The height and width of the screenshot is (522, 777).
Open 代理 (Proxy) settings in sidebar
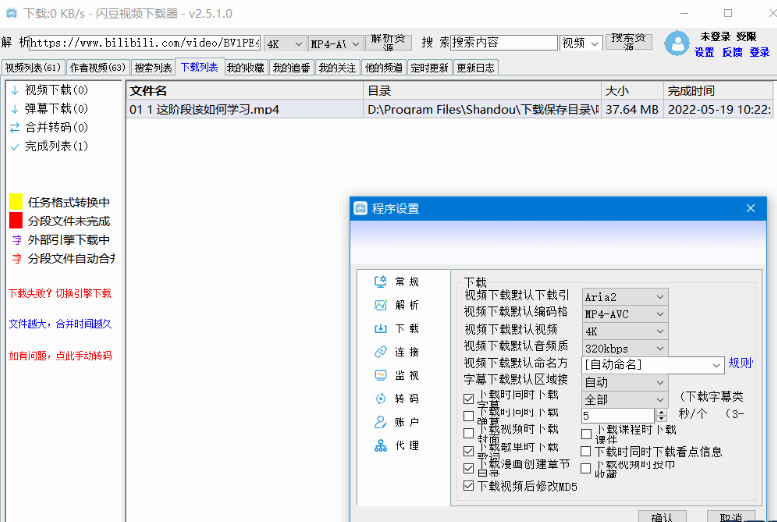pos(396,446)
